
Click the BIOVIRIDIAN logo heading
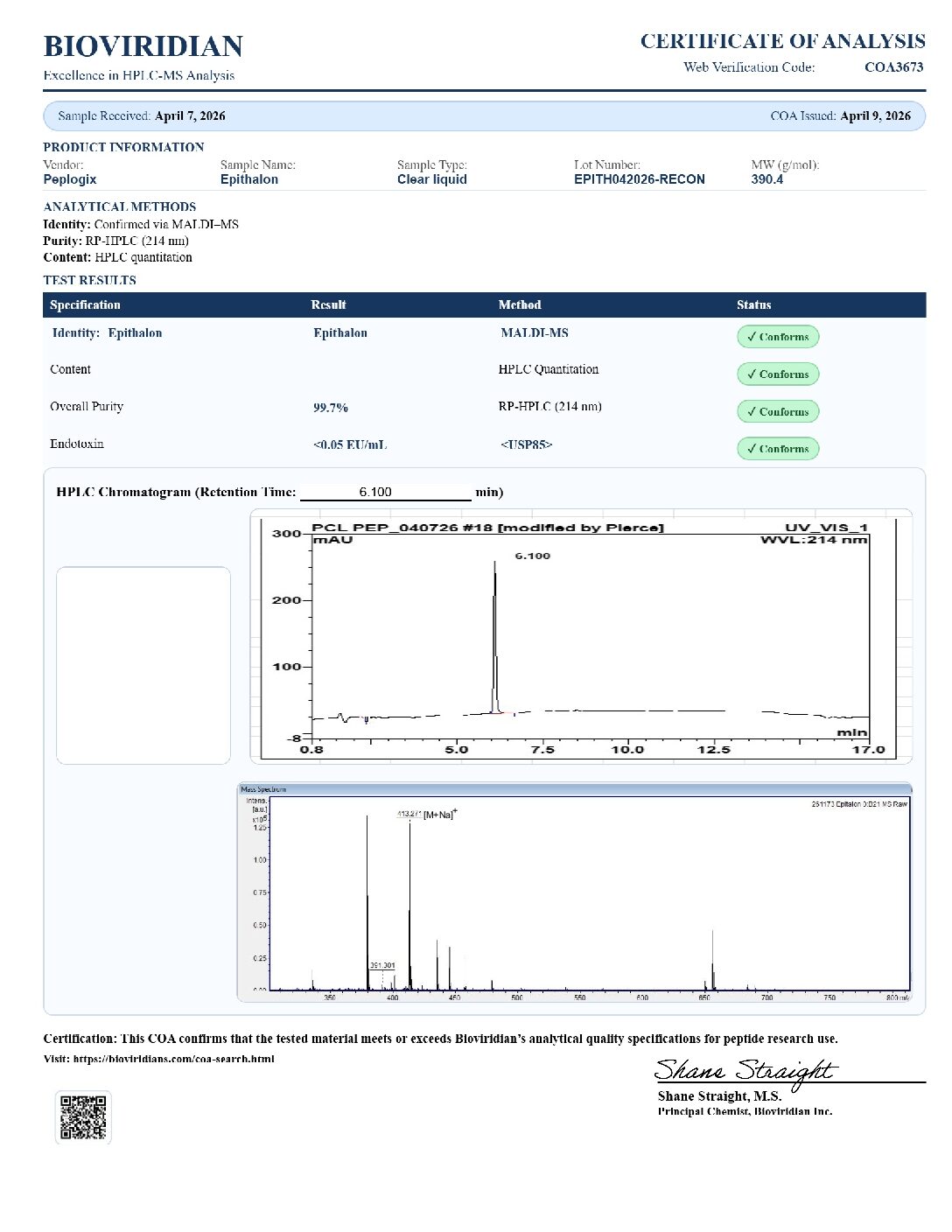click(143, 46)
